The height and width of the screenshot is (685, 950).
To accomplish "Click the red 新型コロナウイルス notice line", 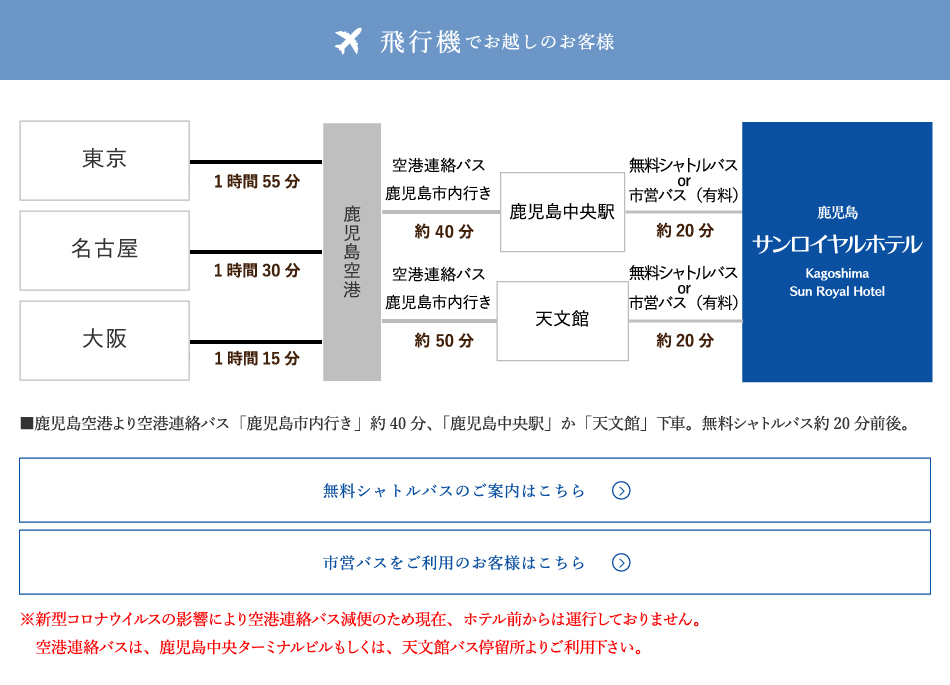I will (x=362, y=619).
